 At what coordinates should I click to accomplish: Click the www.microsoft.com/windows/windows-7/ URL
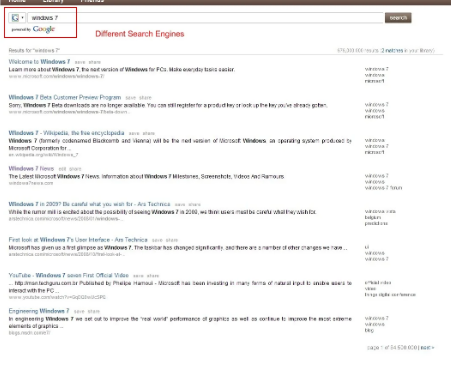coord(56,76)
